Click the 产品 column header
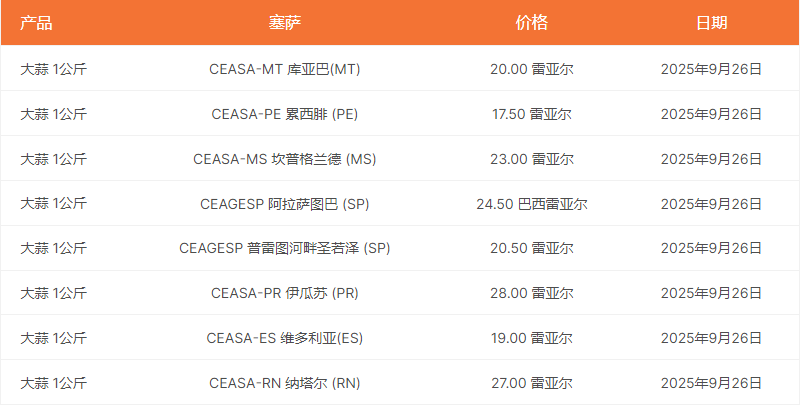Screen dimensions: 803x405 pyautogui.click(x=37, y=23)
